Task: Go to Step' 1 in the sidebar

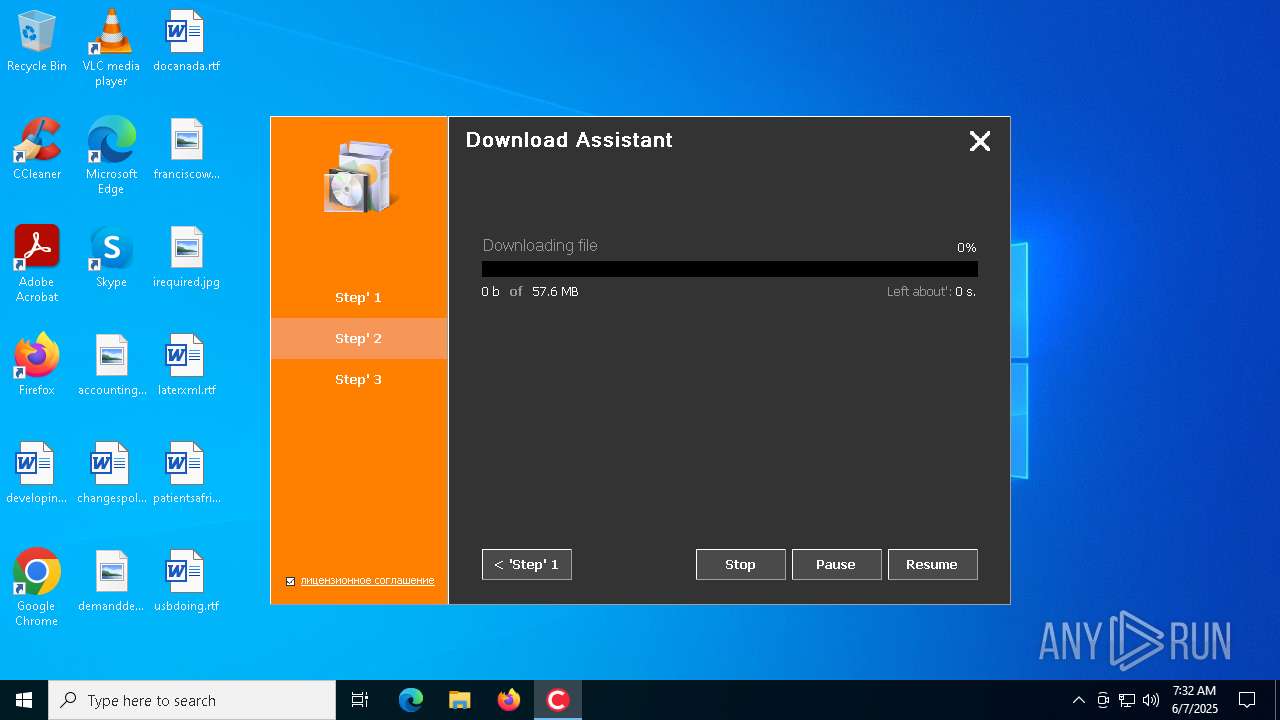Action: 359,298
